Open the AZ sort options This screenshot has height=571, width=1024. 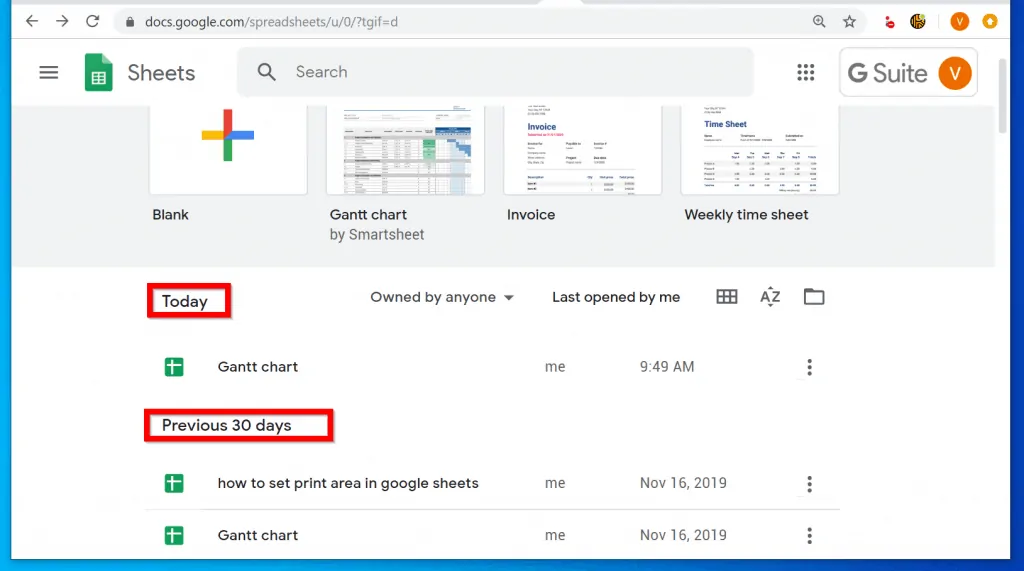click(x=770, y=297)
